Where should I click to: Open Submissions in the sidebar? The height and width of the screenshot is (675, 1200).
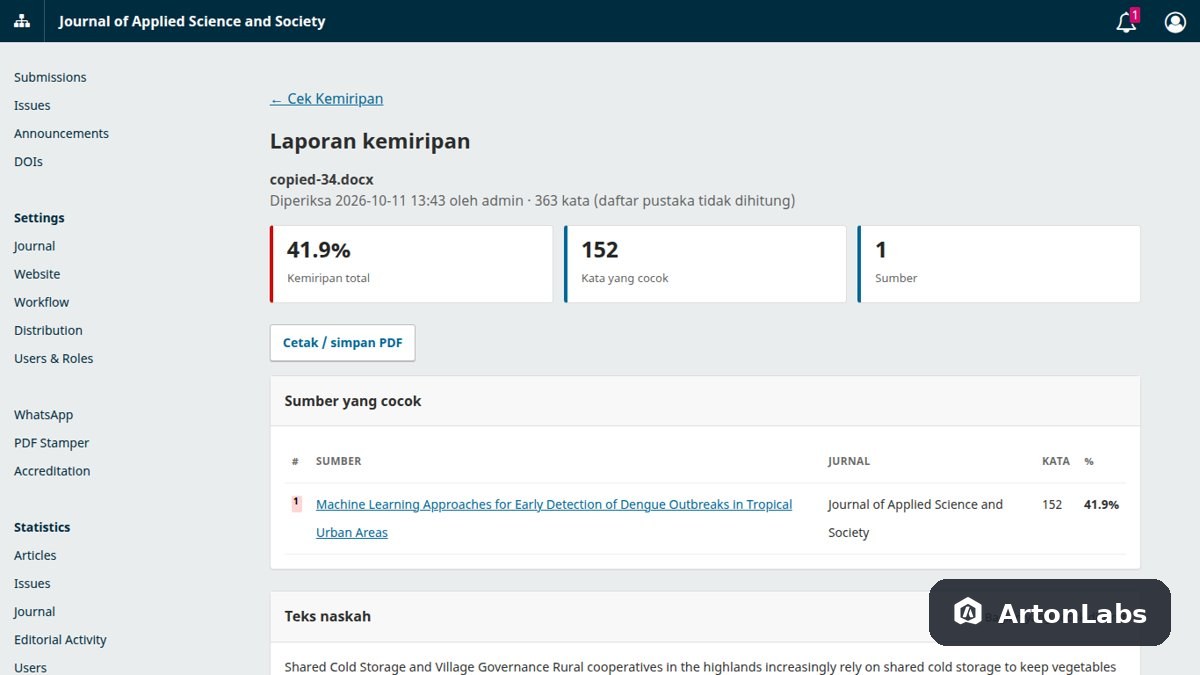pos(50,77)
